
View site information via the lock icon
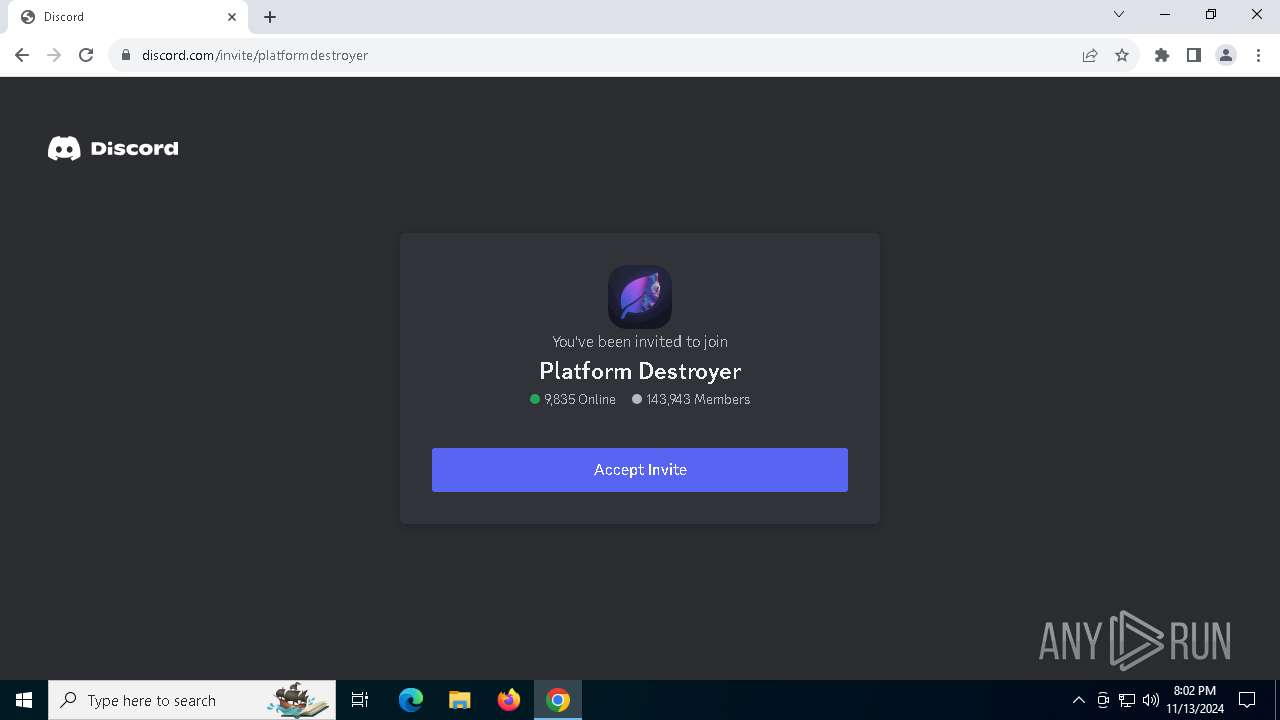[x=126, y=55]
